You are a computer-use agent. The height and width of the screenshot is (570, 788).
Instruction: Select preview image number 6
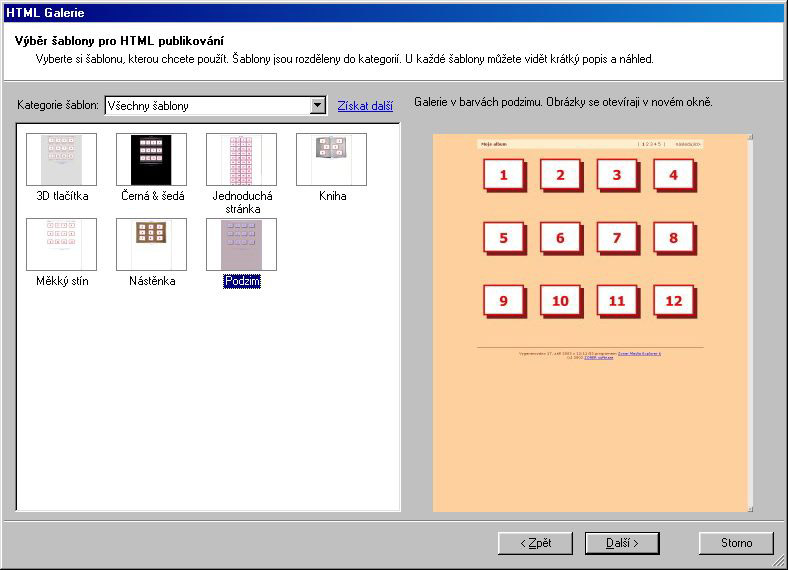tap(560, 238)
